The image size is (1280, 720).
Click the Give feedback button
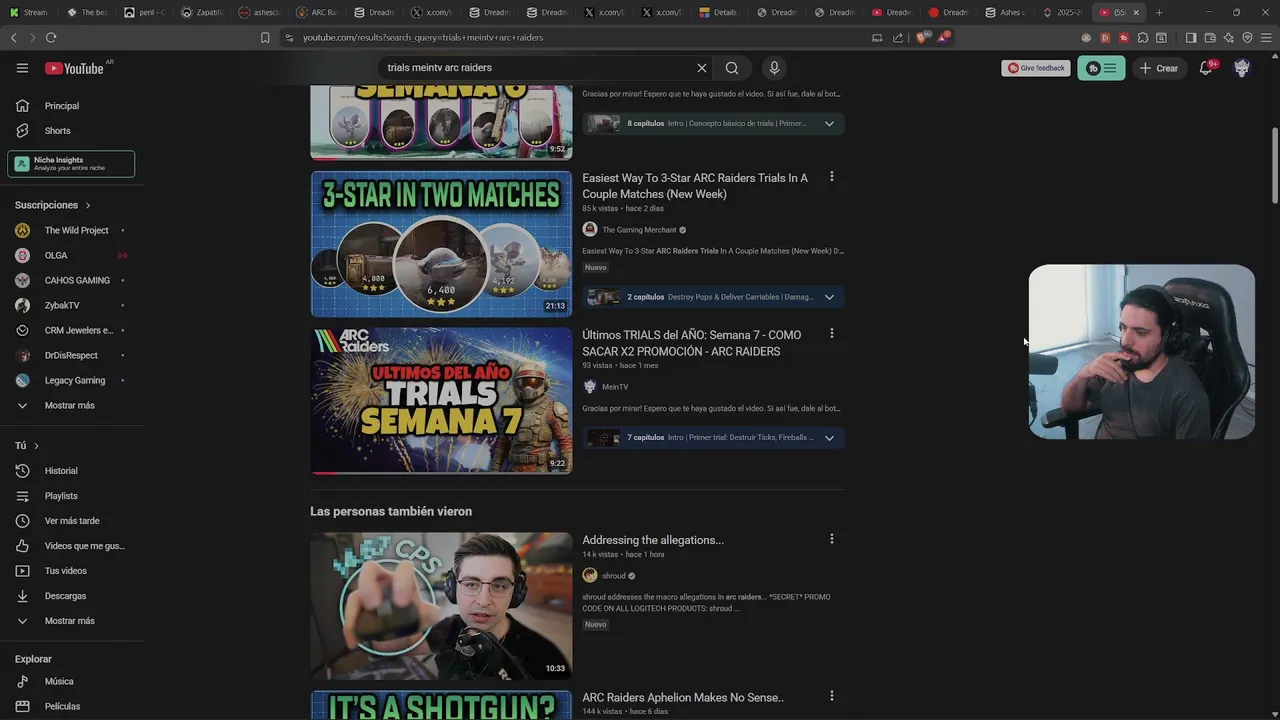[1036, 68]
